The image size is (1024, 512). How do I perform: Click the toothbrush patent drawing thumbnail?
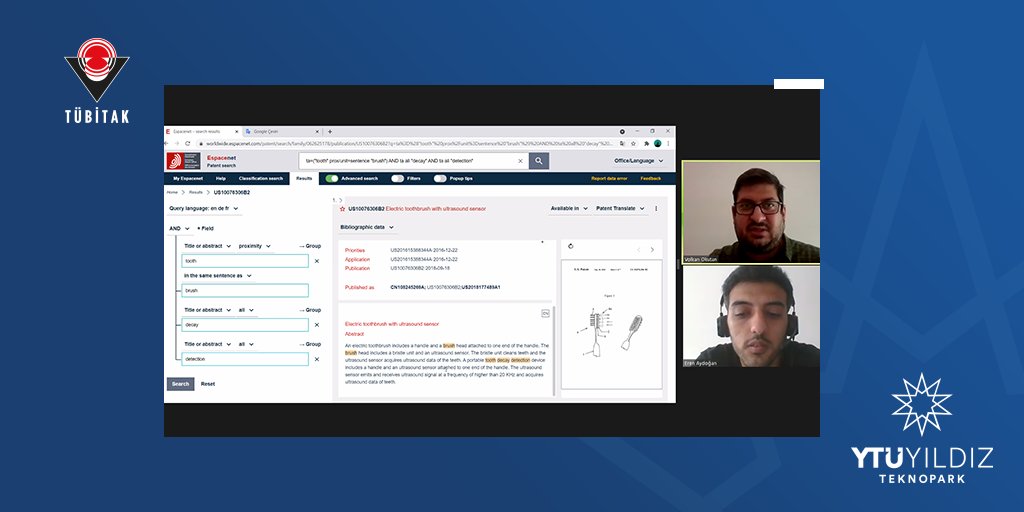point(611,325)
